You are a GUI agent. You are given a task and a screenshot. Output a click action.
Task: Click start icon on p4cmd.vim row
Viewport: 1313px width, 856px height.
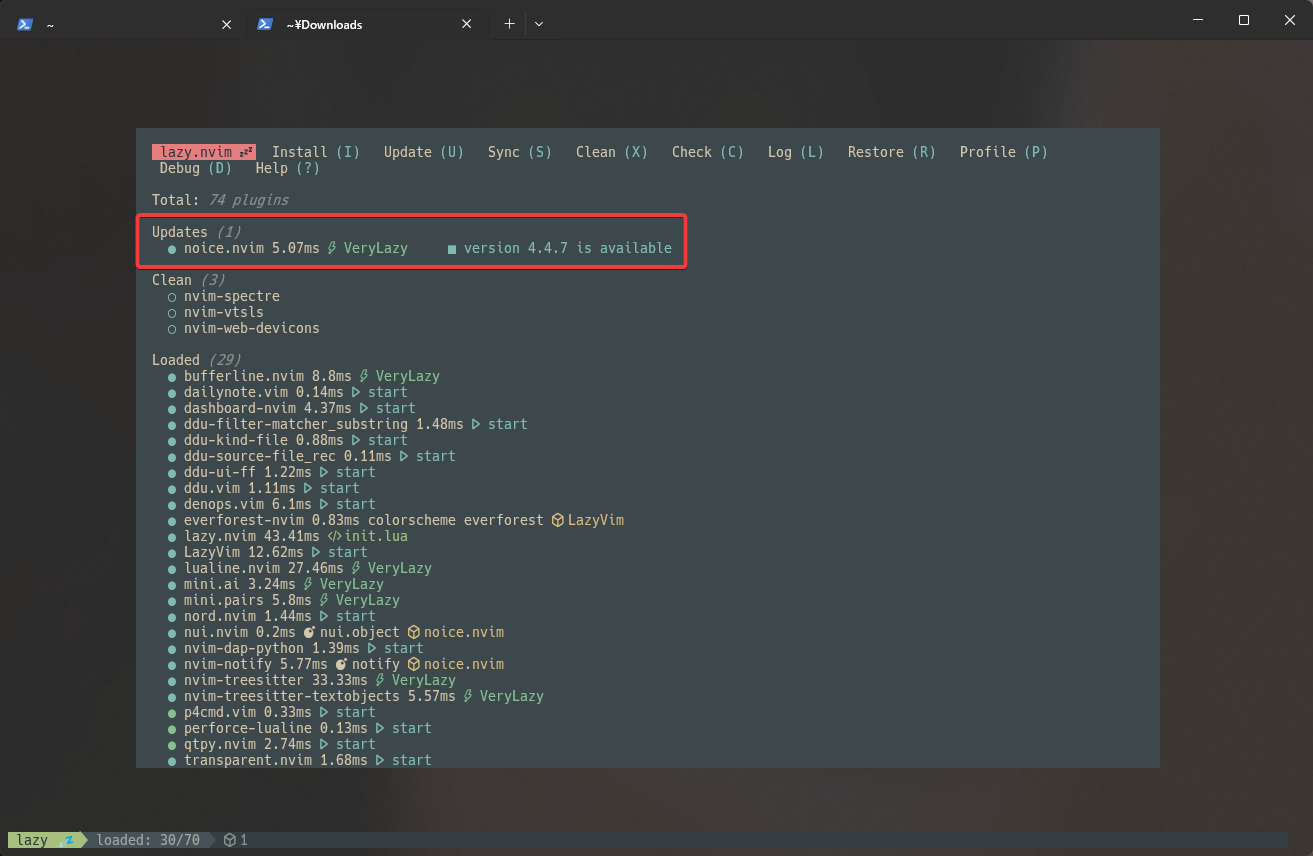pyautogui.click(x=324, y=712)
